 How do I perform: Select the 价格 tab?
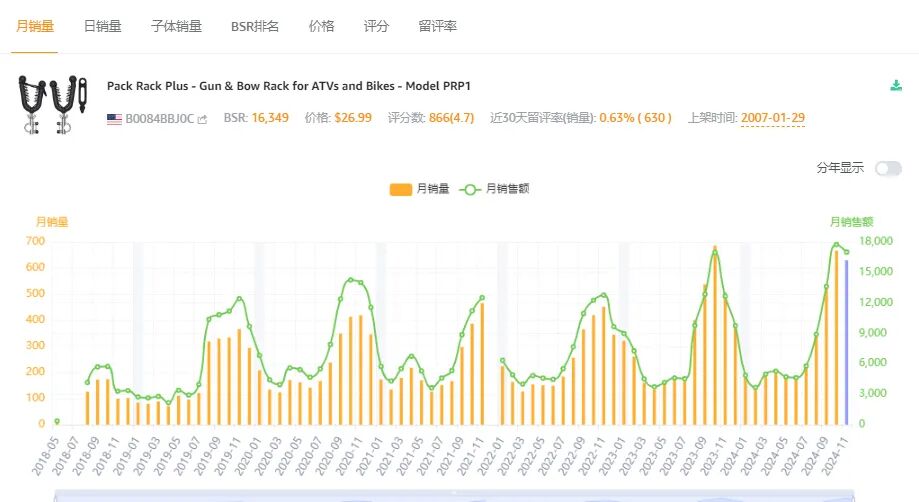click(x=321, y=26)
